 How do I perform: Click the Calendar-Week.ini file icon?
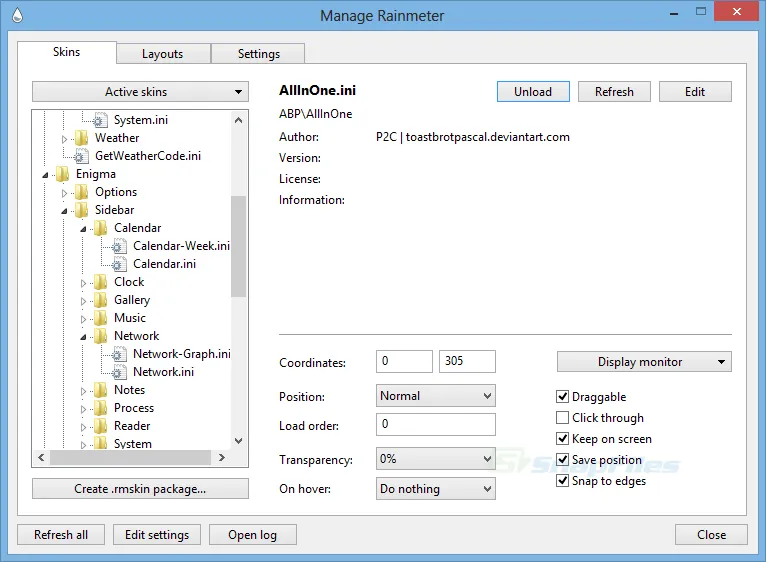click(119, 246)
